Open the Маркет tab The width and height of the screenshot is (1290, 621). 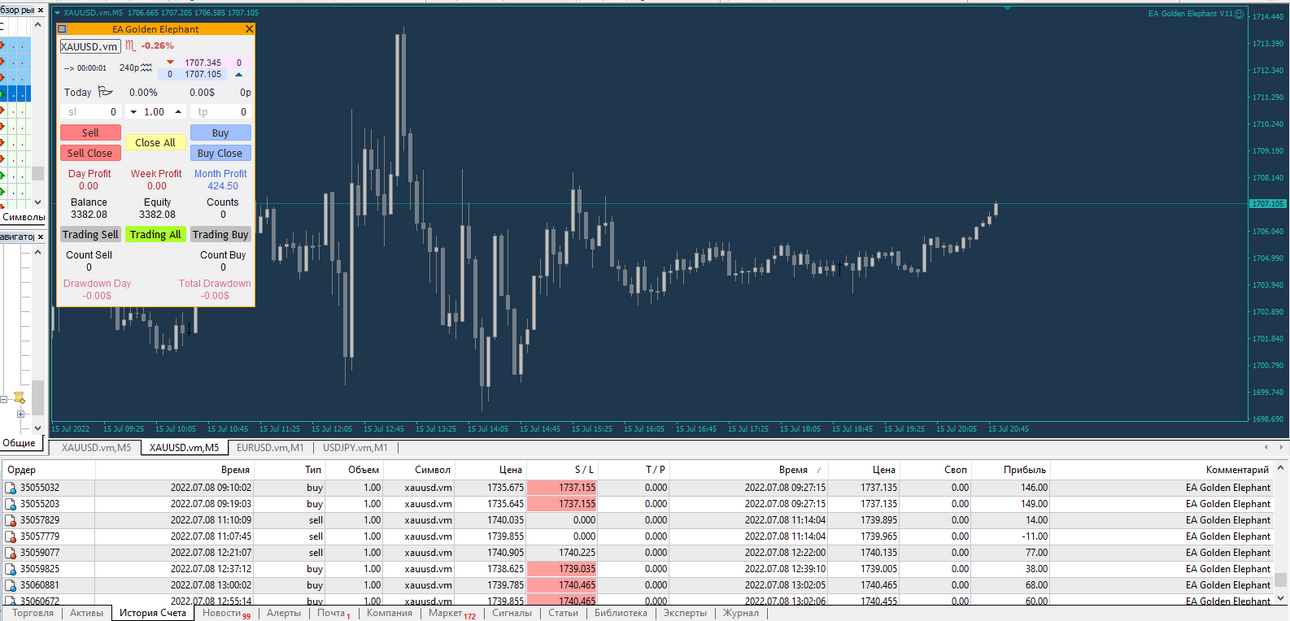[x=451, y=613]
